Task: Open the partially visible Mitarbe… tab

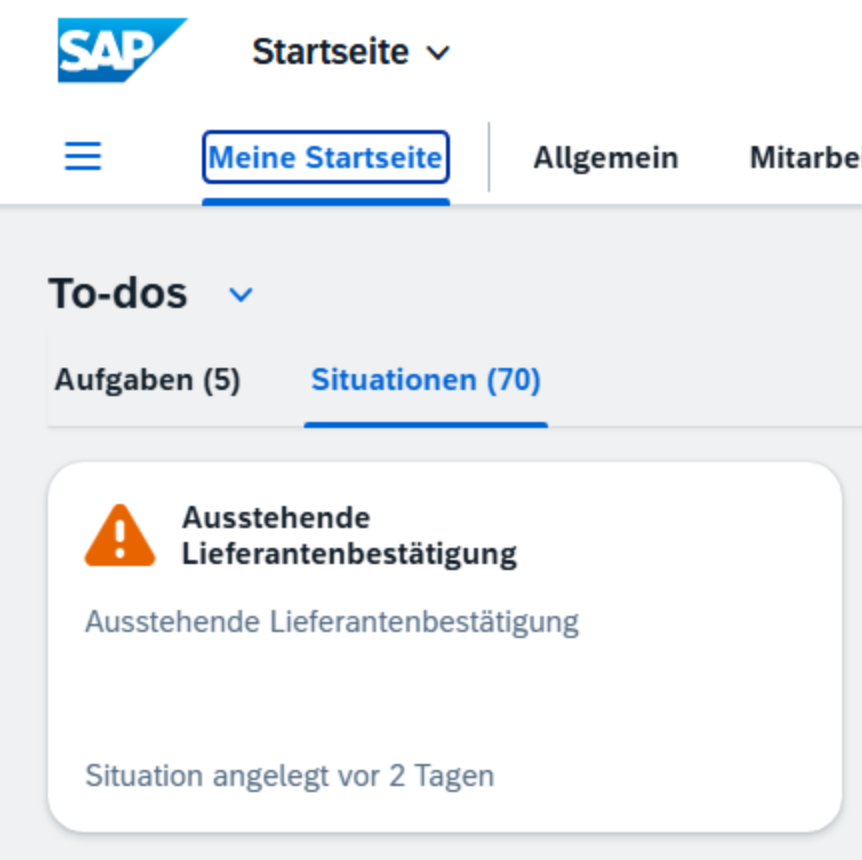Action: [x=805, y=158]
